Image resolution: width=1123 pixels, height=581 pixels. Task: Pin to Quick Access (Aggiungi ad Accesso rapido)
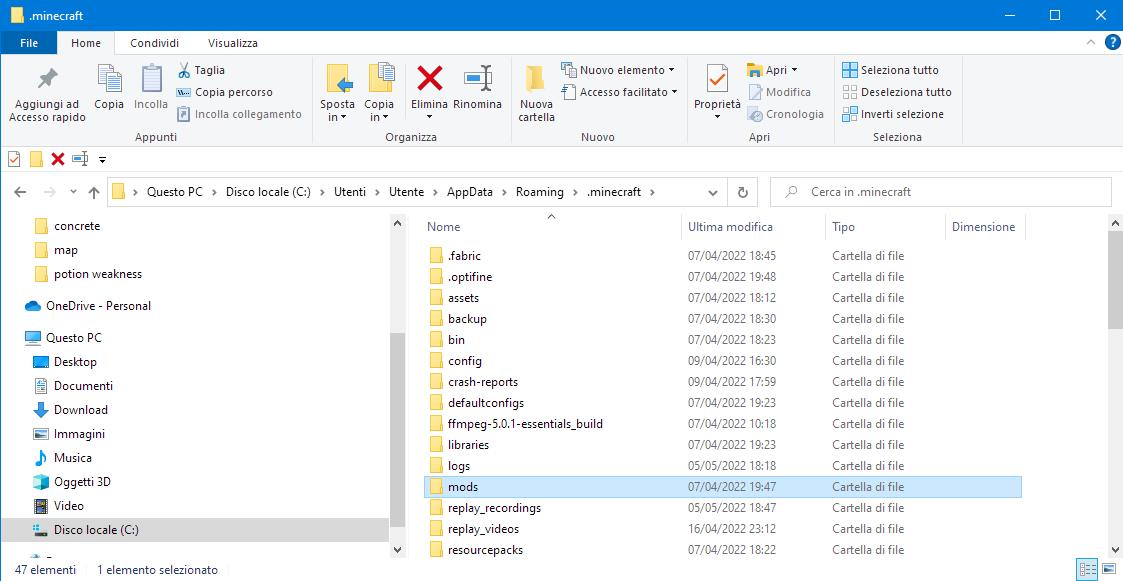[x=47, y=95]
